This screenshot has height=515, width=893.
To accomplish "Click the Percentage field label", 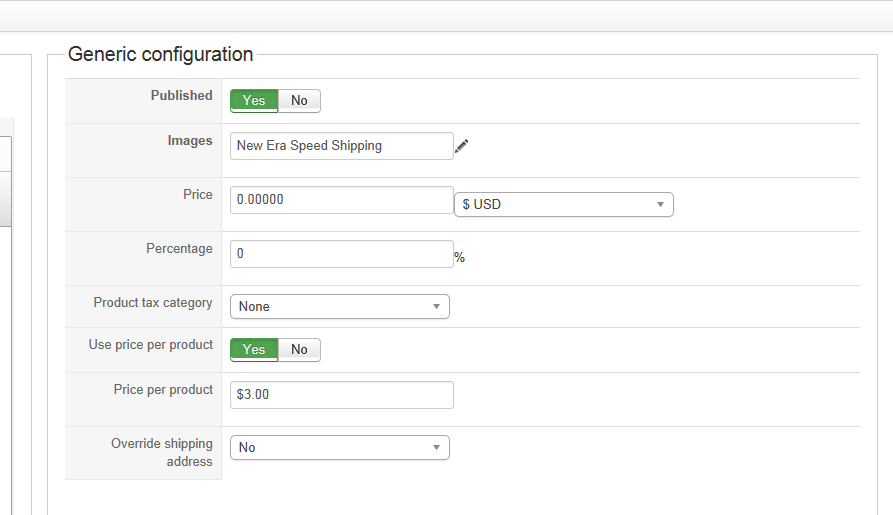I will pos(179,249).
